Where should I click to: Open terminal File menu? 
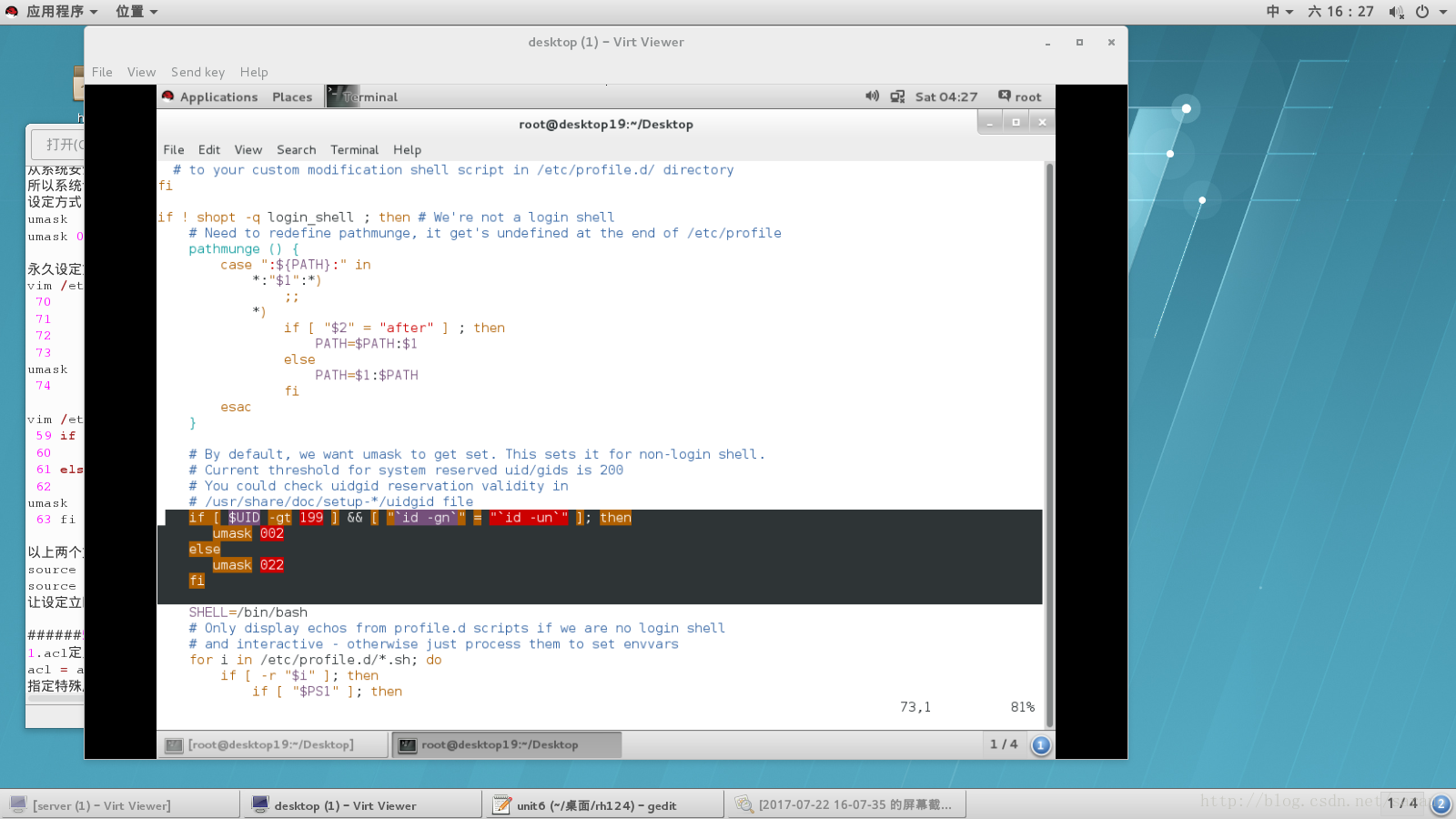[x=174, y=150]
